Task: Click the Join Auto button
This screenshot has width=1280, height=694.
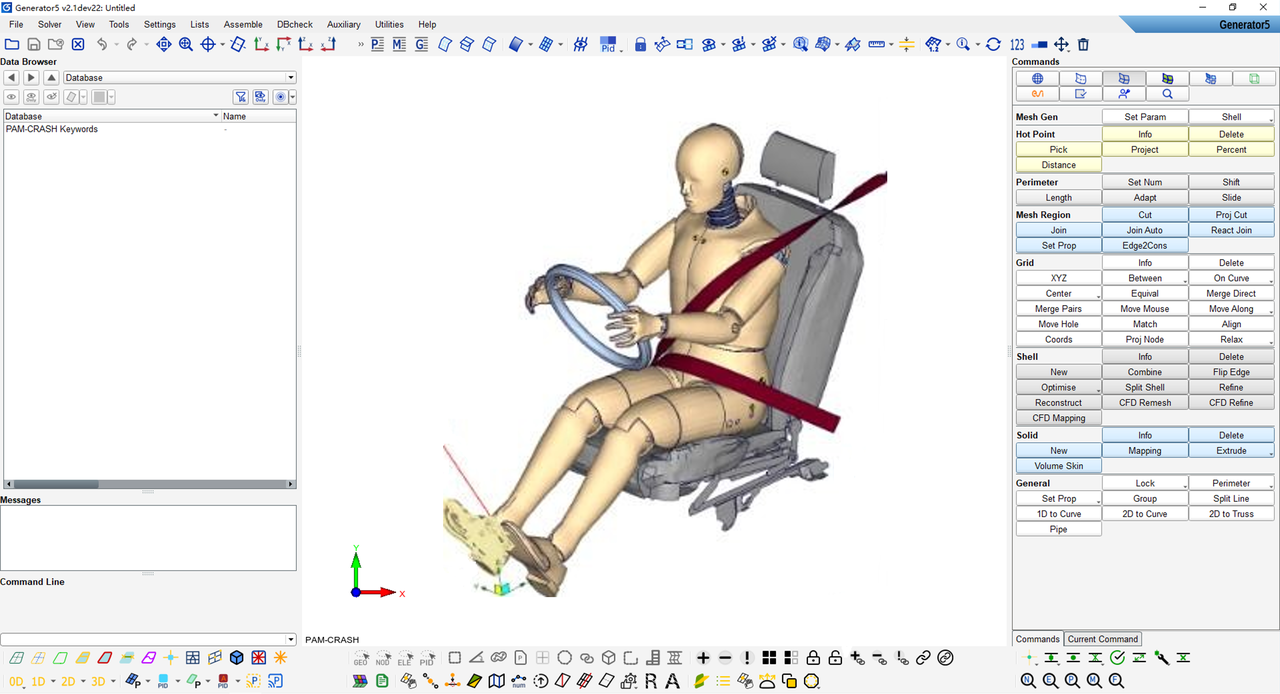Action: (1145, 230)
